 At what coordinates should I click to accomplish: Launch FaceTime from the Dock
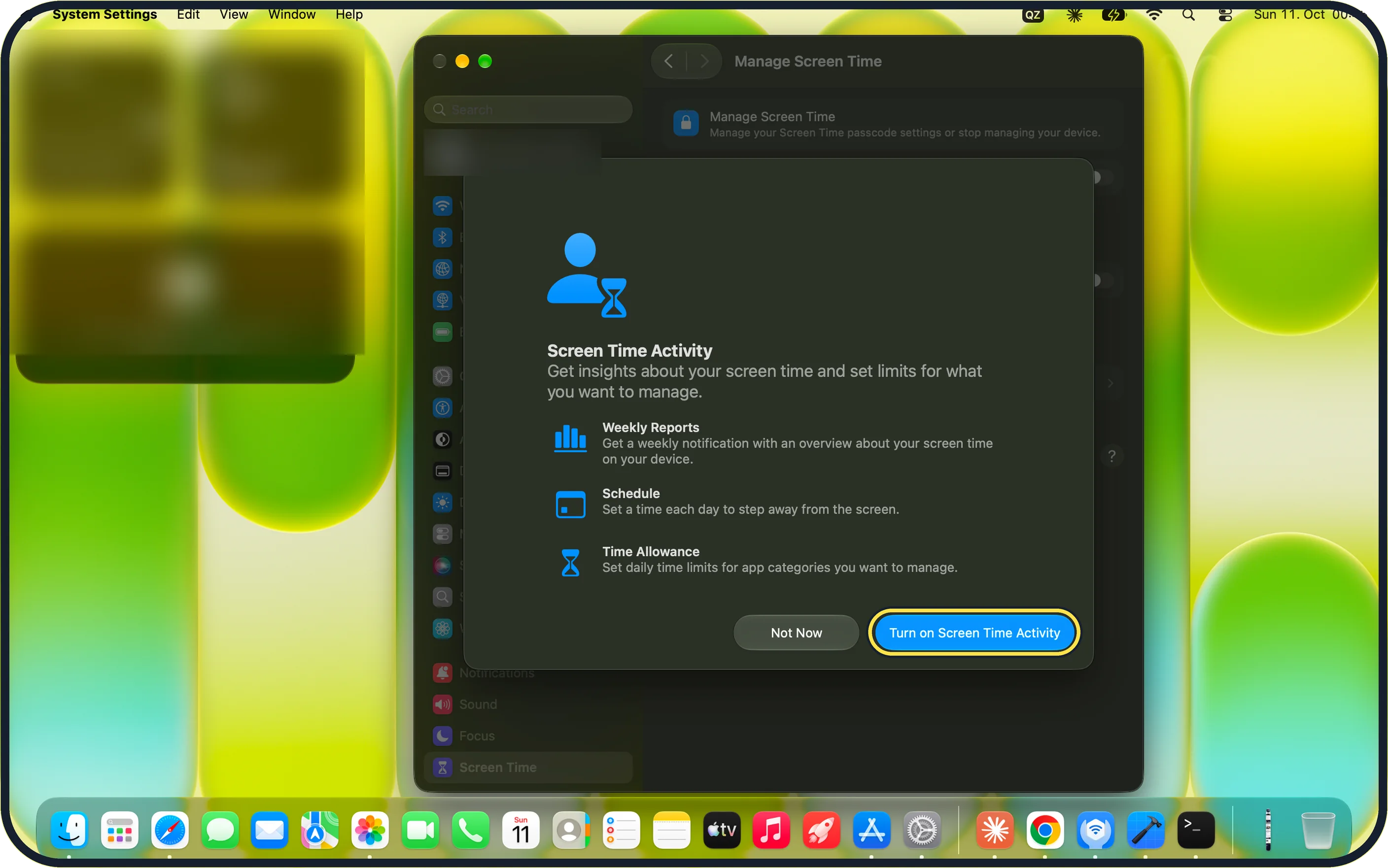[420, 830]
